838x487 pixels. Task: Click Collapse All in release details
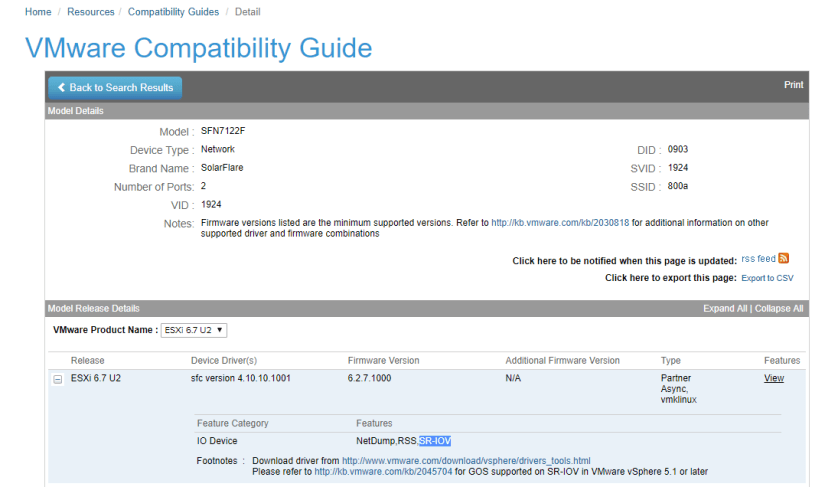(779, 309)
